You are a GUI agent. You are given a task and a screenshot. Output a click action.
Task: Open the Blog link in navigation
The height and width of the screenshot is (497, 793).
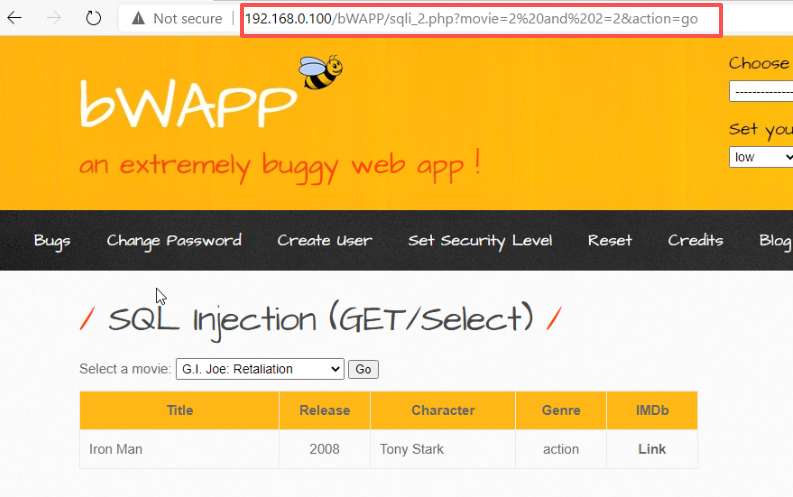775,241
